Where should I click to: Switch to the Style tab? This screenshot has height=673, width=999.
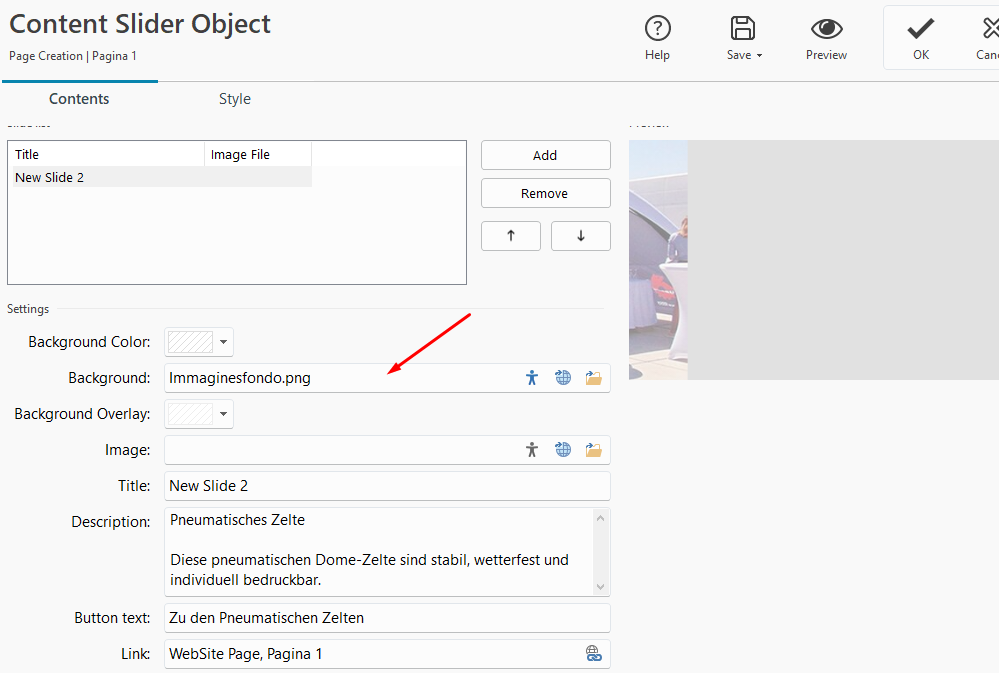tap(234, 99)
